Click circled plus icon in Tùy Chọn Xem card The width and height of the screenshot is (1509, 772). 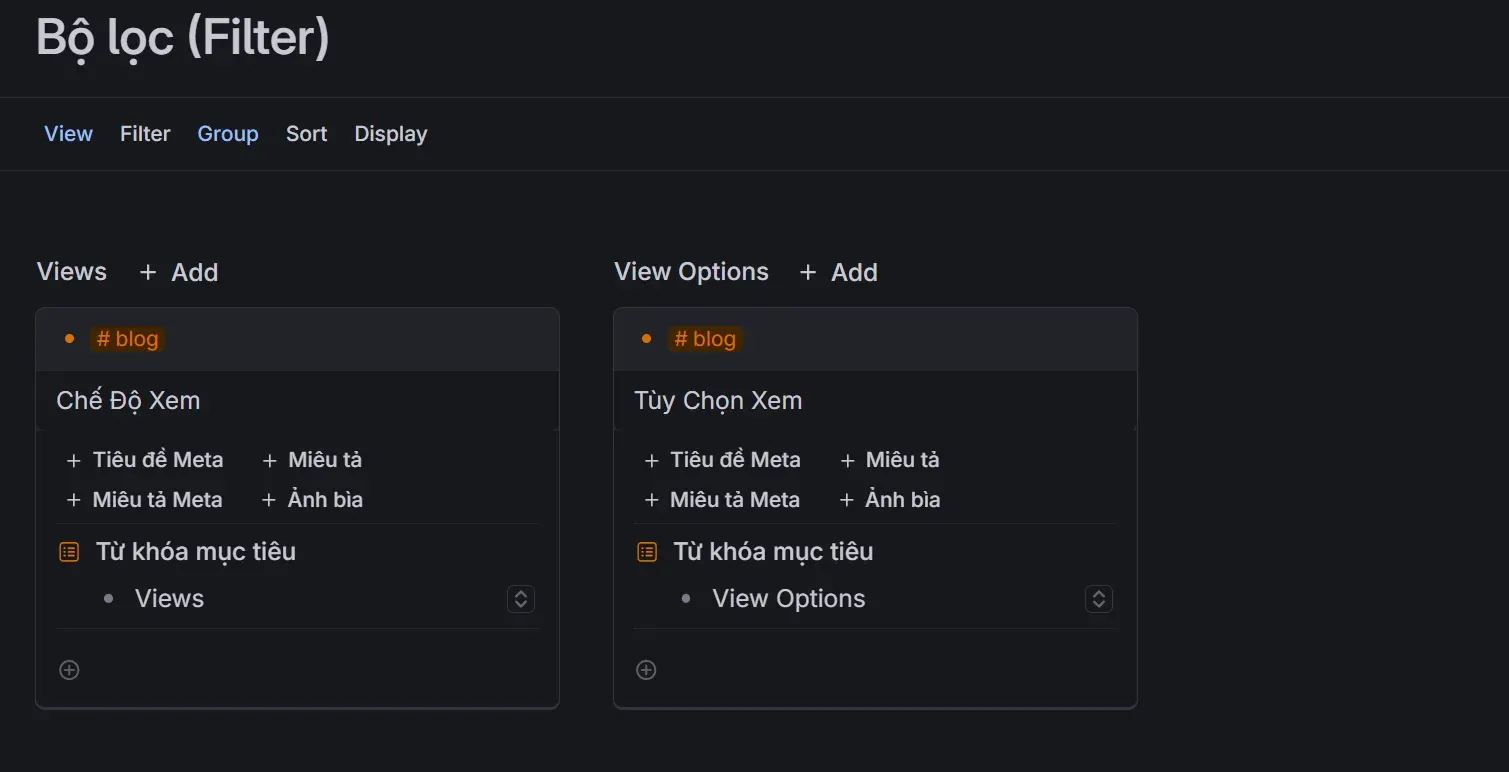[647, 670]
